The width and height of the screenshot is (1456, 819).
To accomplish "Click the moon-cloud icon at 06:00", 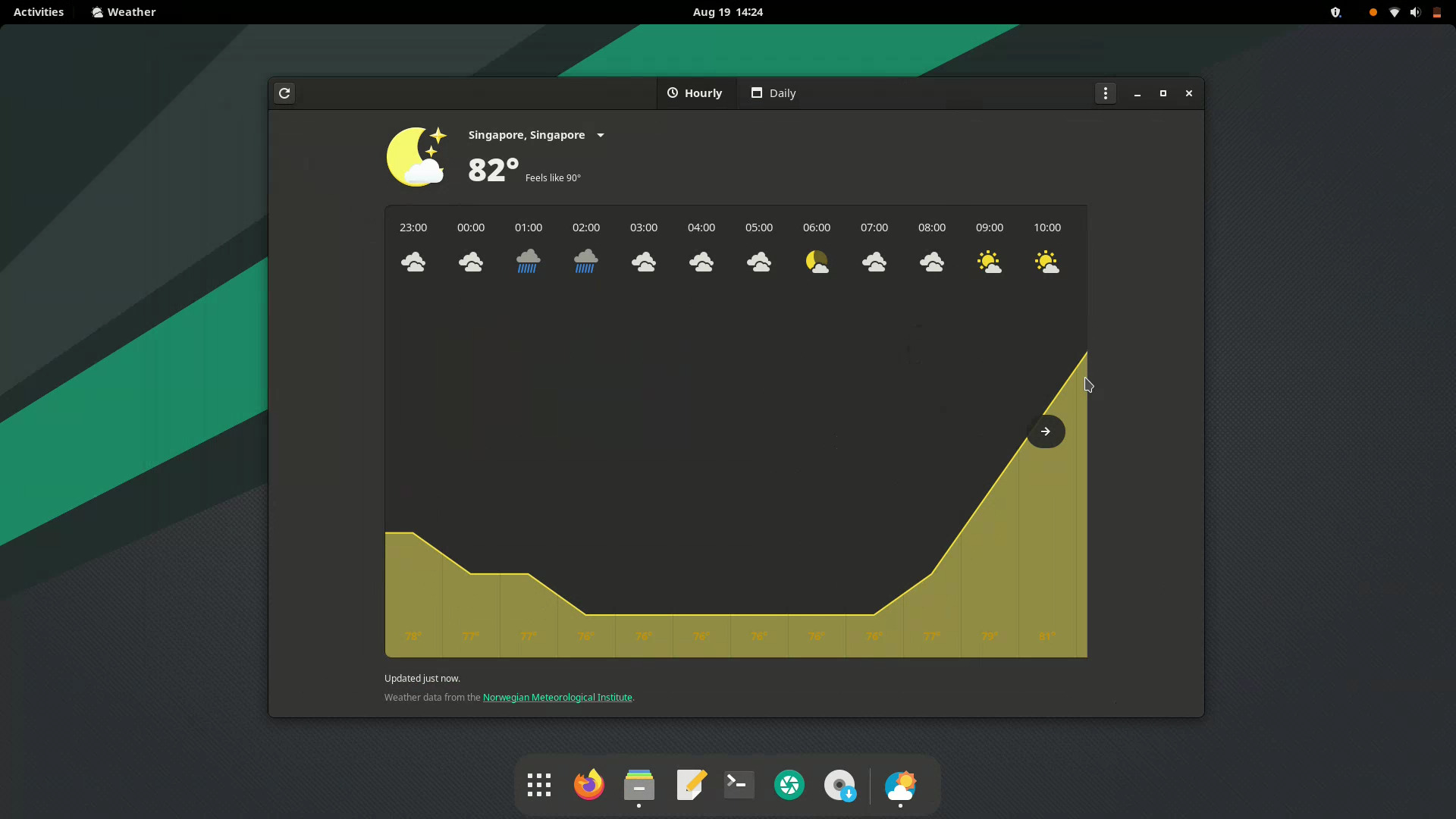I will pyautogui.click(x=817, y=262).
